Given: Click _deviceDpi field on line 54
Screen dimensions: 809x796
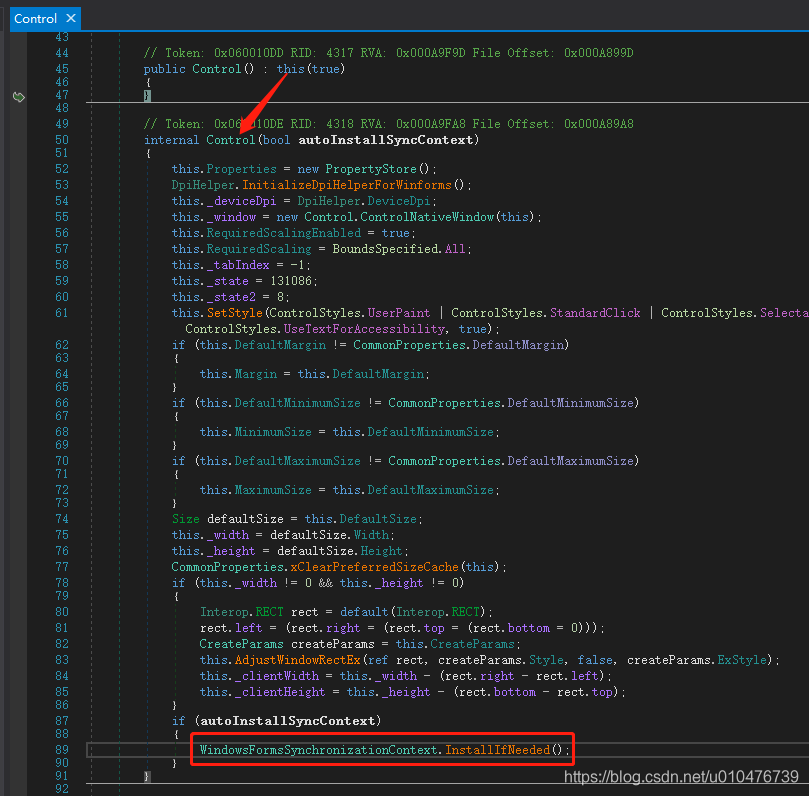Looking at the screenshot, I should point(241,201).
